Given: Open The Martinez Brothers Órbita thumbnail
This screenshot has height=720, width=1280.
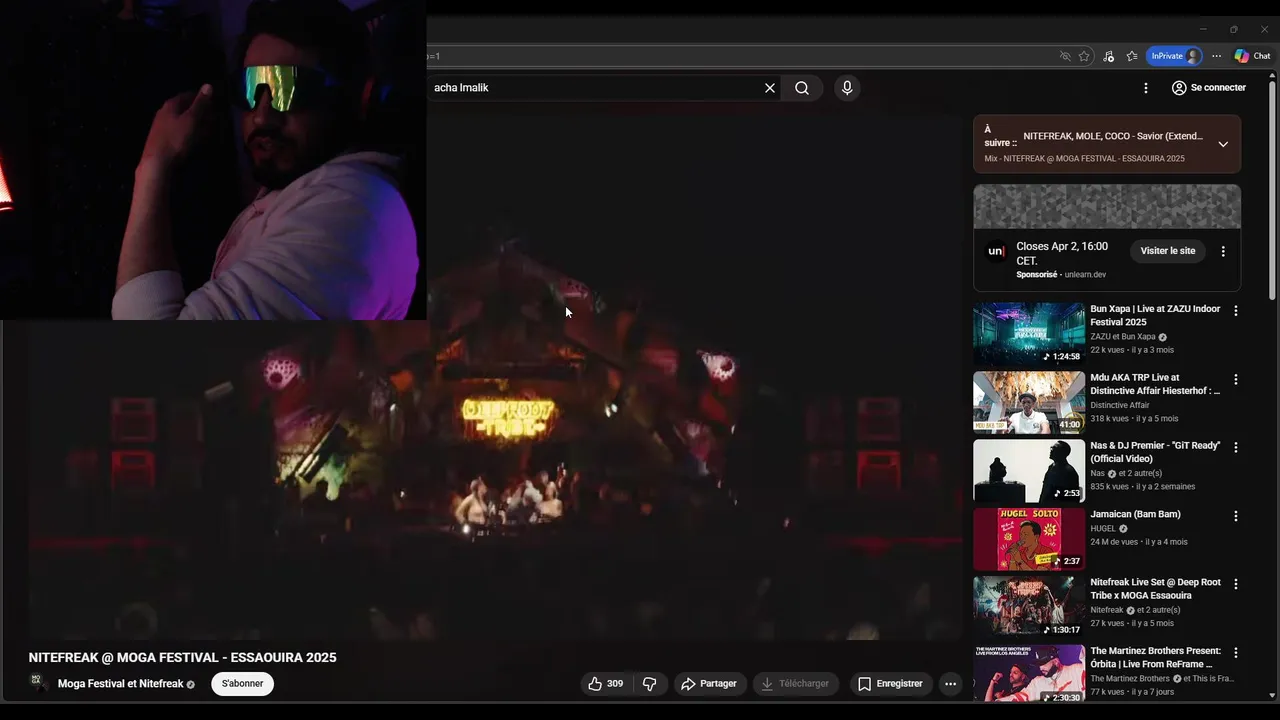Looking at the screenshot, I should tap(1029, 675).
